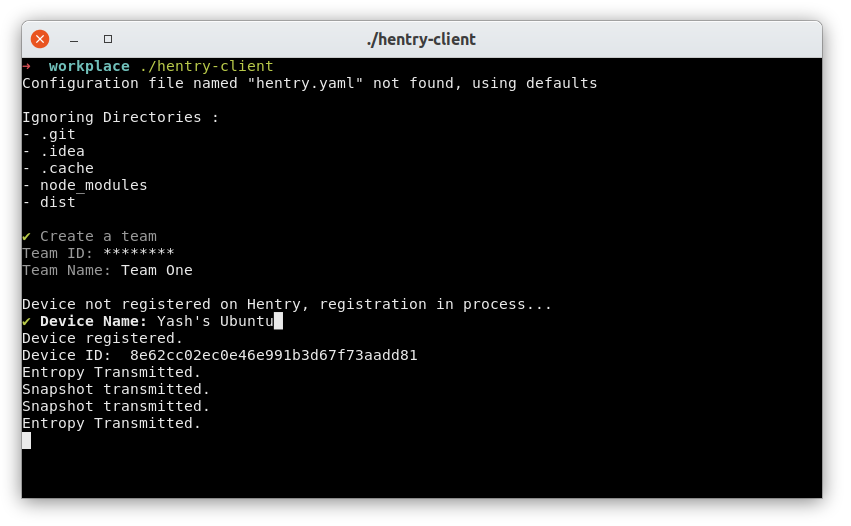
Task: Click the first 'Entropy Transmitted.' line
Action: pos(111,372)
